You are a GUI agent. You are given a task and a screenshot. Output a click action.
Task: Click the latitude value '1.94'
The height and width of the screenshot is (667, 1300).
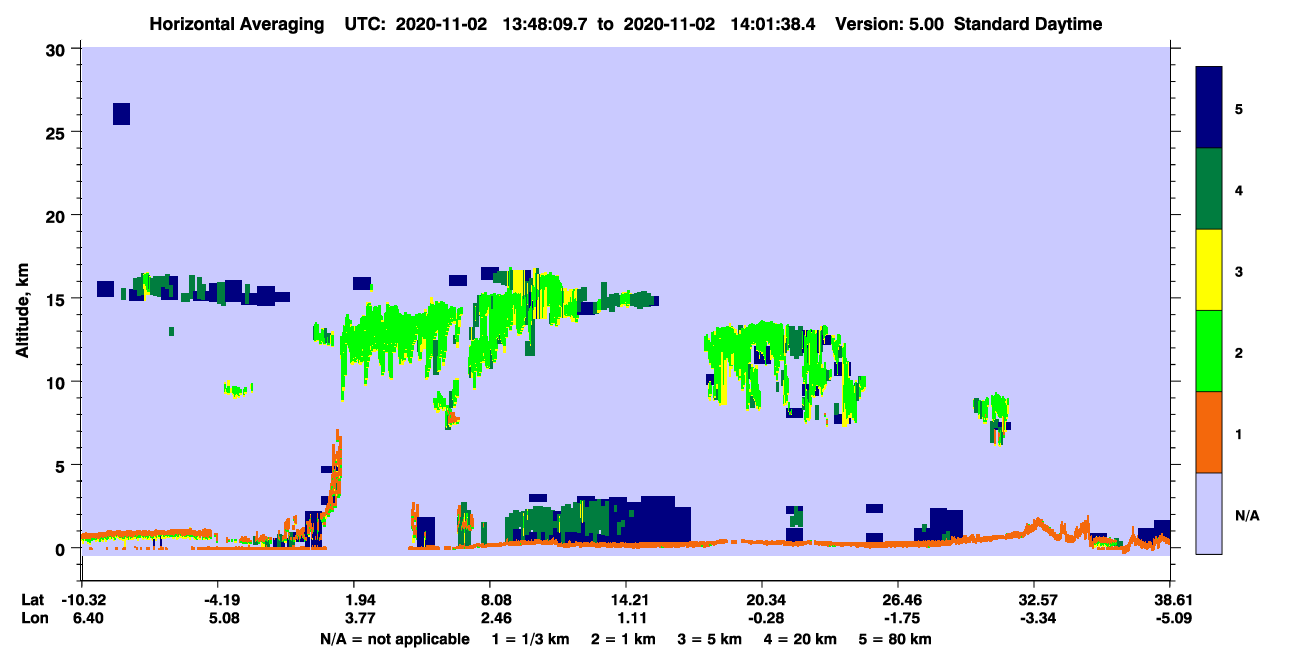[x=360, y=600]
